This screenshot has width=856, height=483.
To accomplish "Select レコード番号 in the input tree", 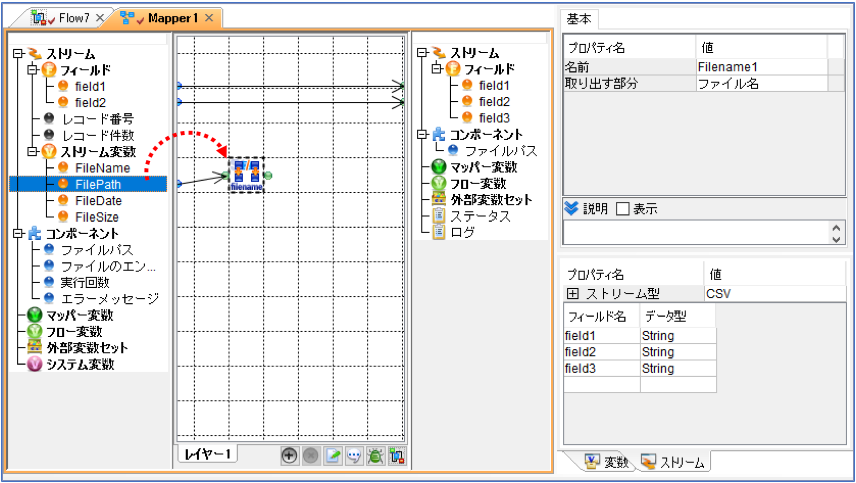I will click(x=98, y=118).
